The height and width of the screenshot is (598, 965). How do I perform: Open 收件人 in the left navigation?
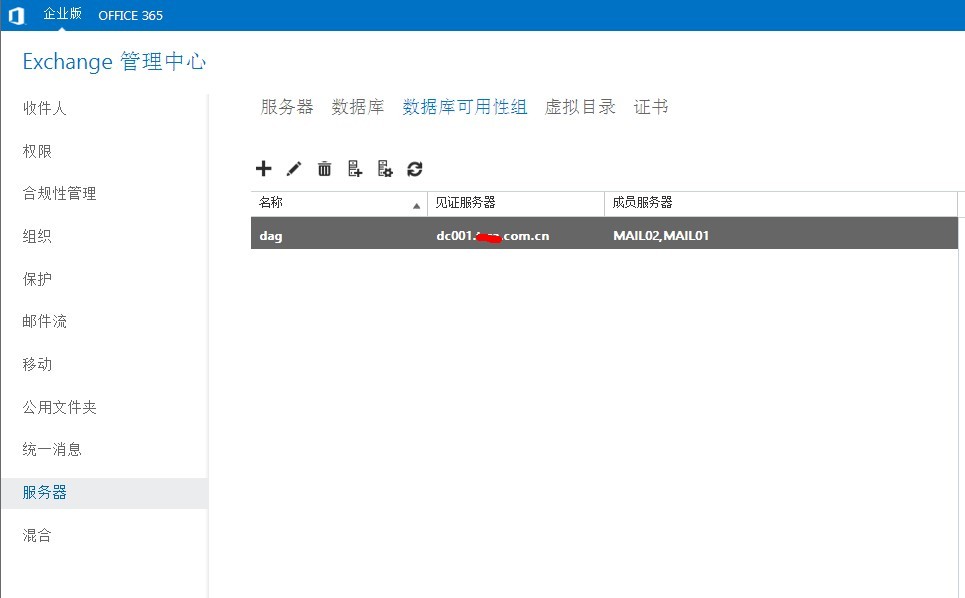44,108
